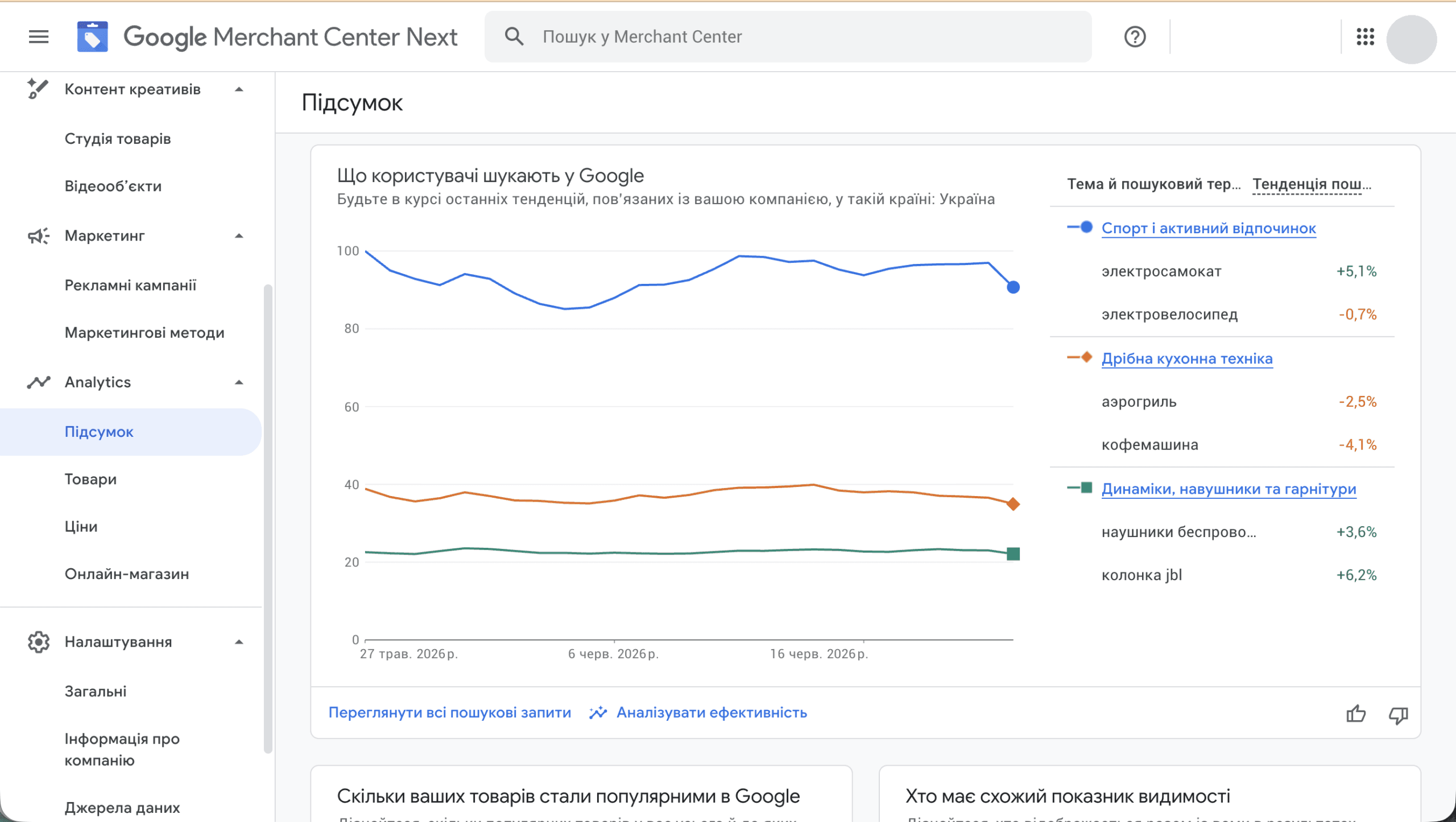The height and width of the screenshot is (822, 1456).
Task: Click Переглянути всі пошукові запити
Action: (449, 712)
